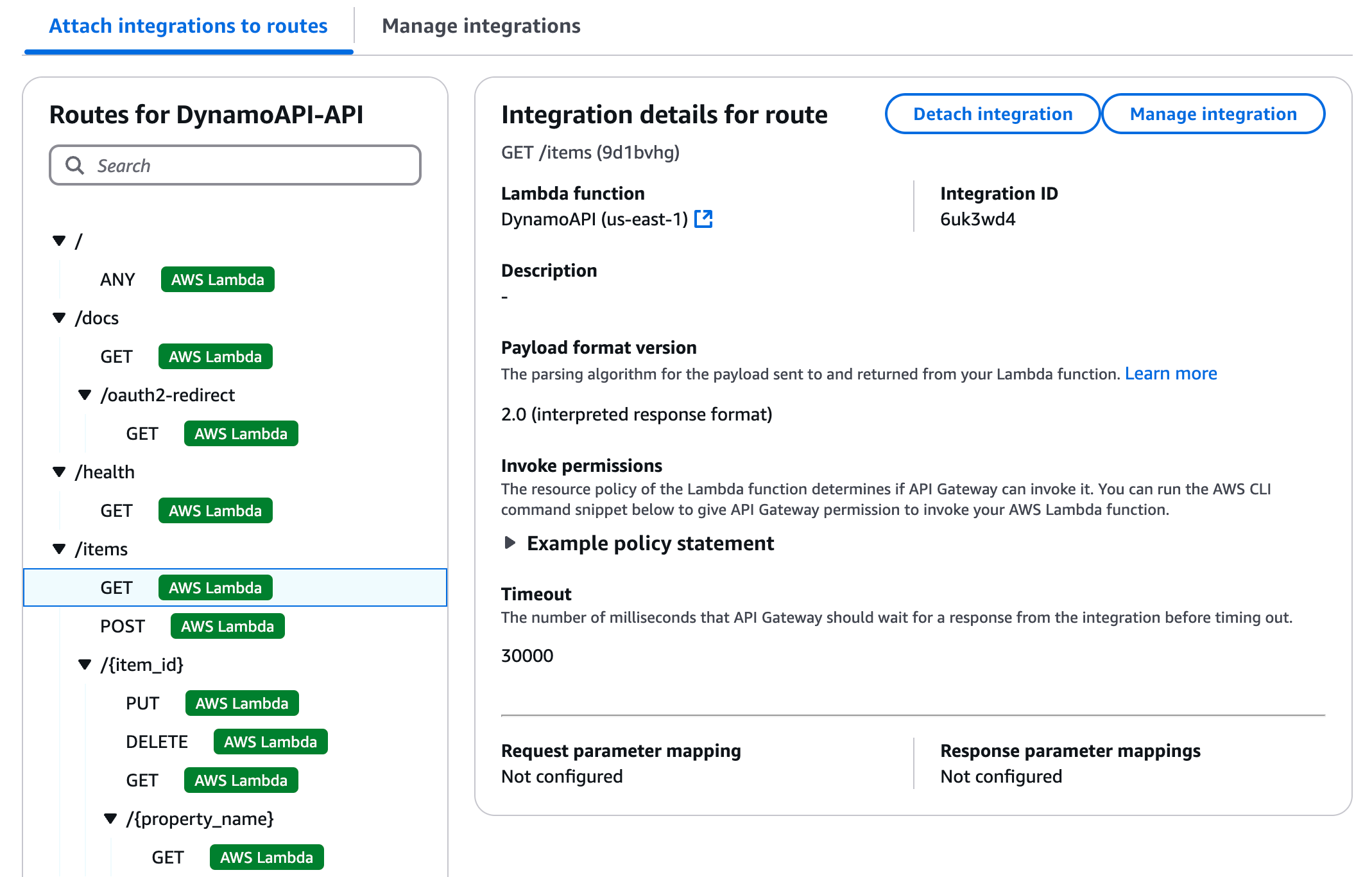Image resolution: width=1372 pixels, height=877 pixels.
Task: Collapse the /health route
Action: [59, 472]
